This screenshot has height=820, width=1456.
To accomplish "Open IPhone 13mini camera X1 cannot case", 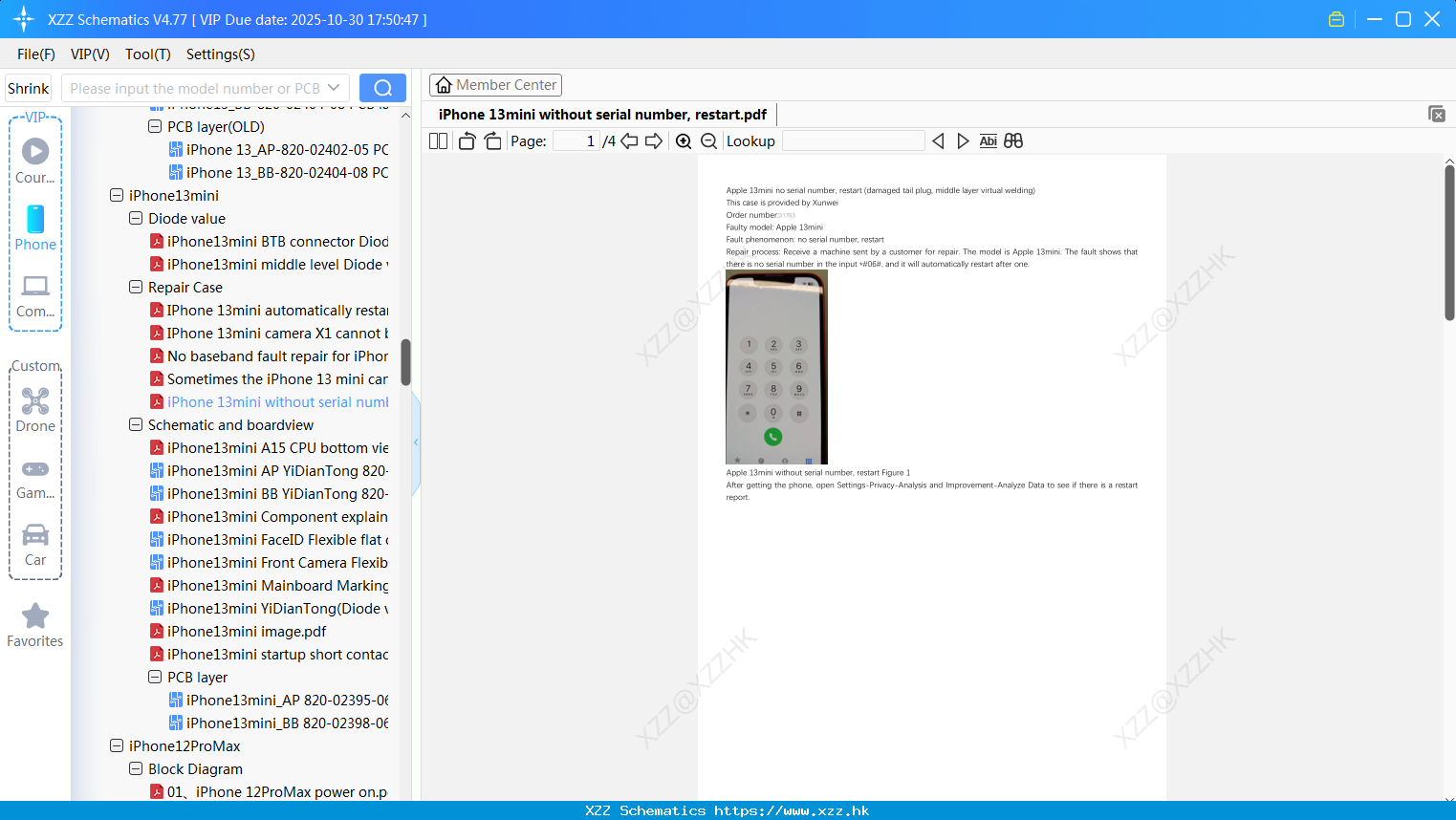I will pyautogui.click(x=270, y=333).
